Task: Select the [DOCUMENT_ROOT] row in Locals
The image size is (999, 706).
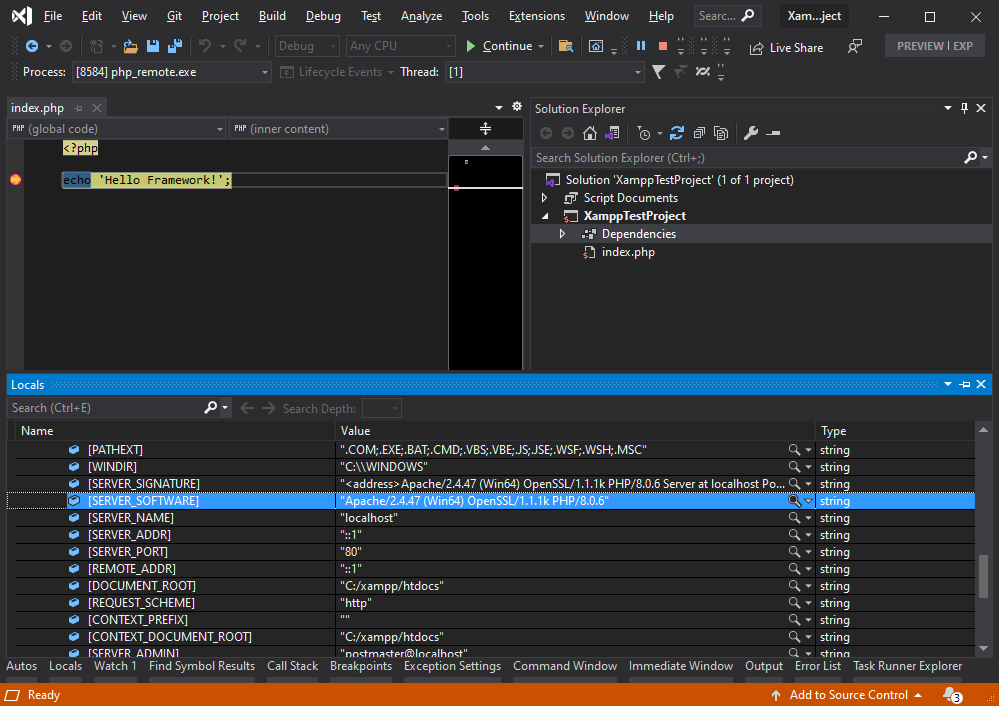Action: (x=491, y=586)
